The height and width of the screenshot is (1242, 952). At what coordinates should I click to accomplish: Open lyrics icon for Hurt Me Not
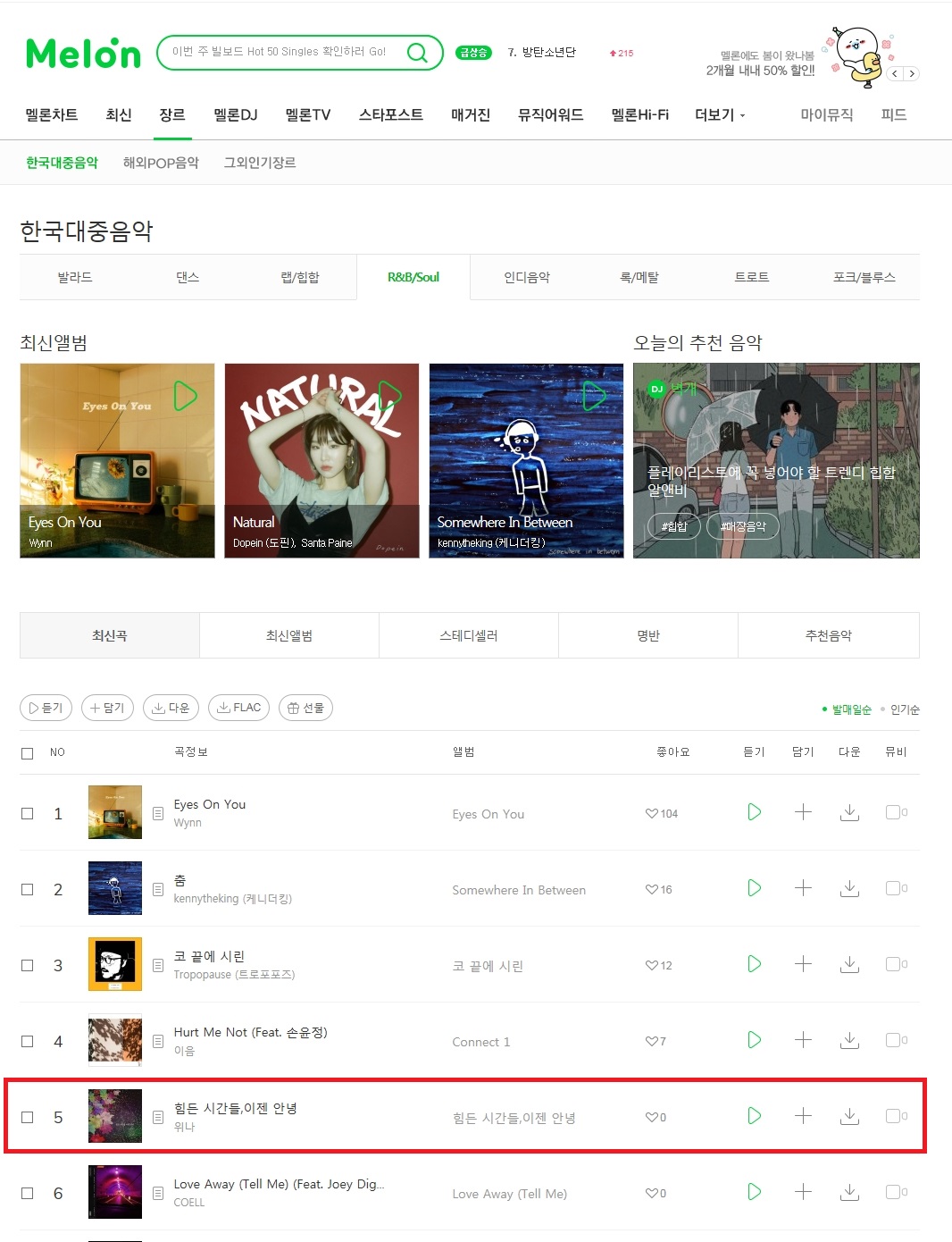(x=158, y=1041)
